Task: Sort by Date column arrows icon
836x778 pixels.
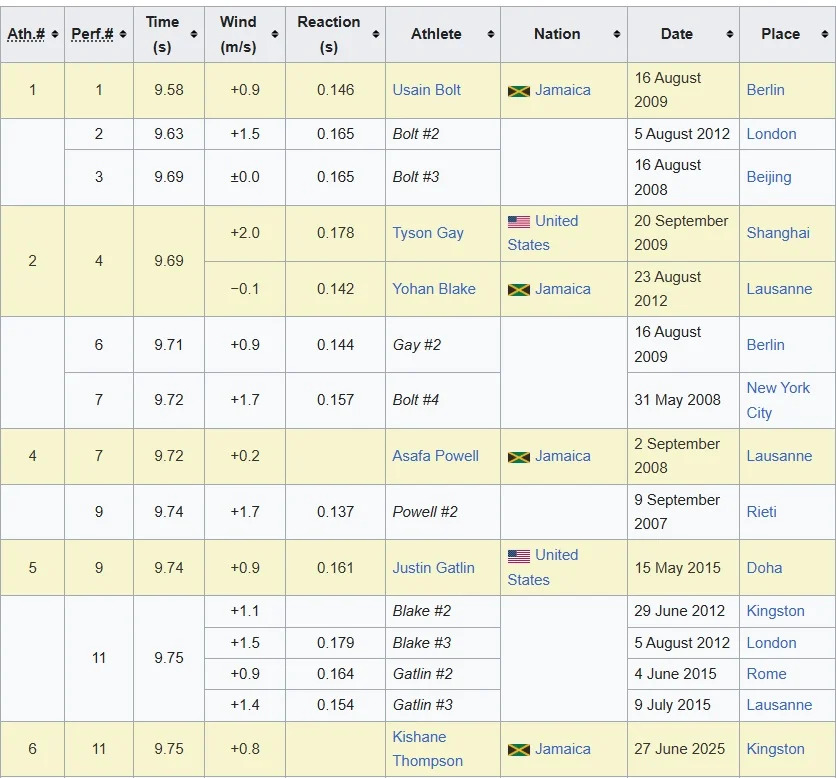Action: 729,34
